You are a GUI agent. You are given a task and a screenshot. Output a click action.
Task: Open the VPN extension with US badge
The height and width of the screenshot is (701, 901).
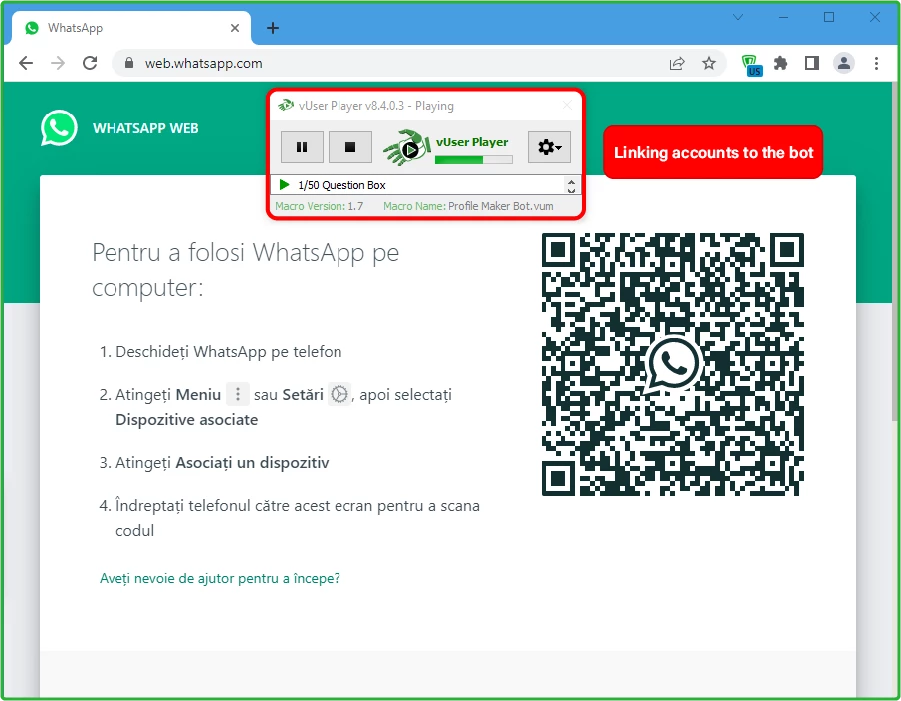pyautogui.click(x=751, y=64)
